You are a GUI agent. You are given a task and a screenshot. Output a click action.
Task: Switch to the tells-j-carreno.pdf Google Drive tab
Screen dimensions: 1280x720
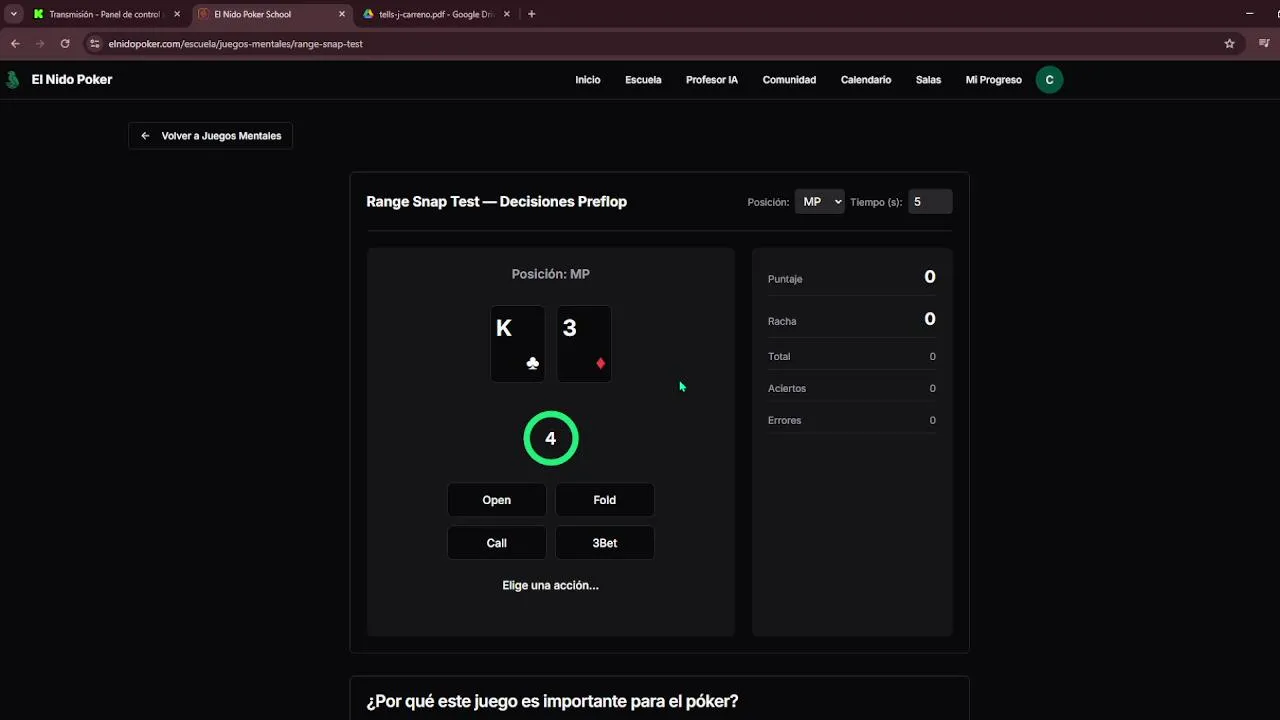[436, 14]
